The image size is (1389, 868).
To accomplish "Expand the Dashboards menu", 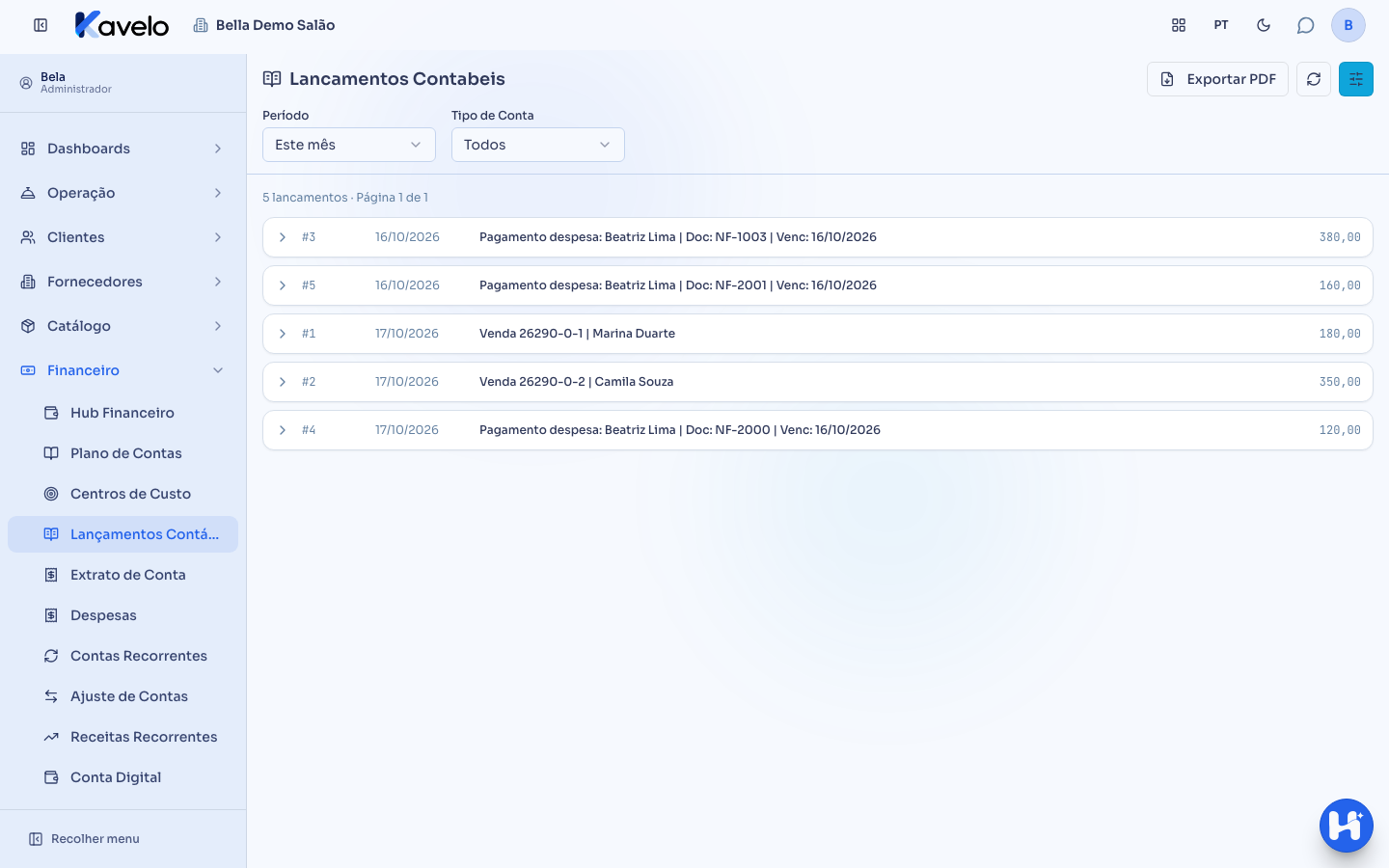I will pyautogui.click(x=123, y=149).
